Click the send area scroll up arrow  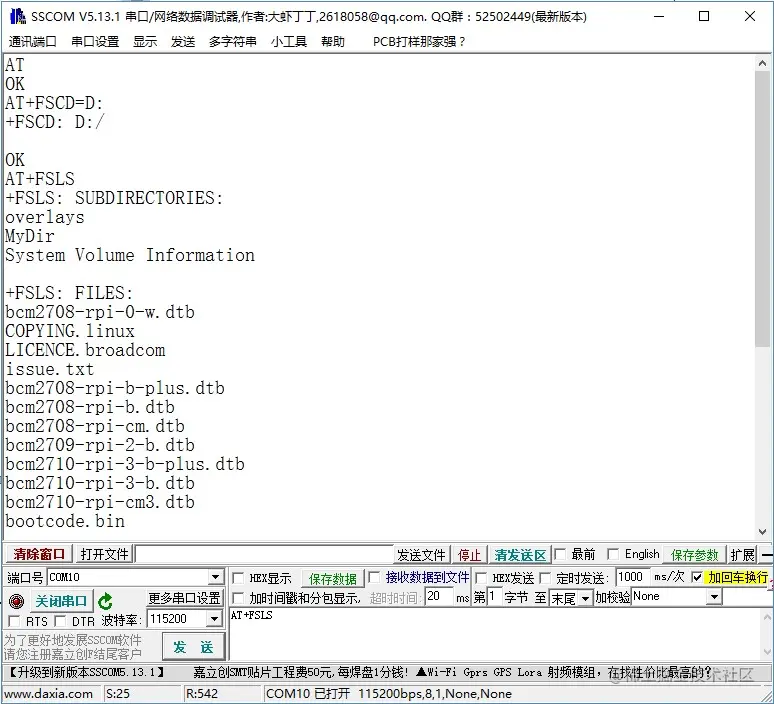(767, 617)
